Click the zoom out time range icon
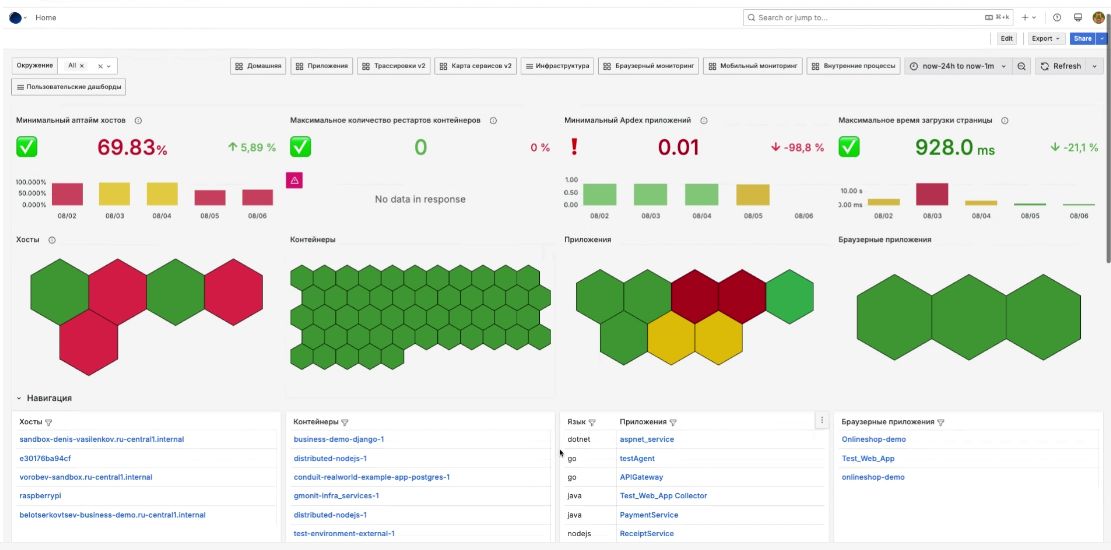 (x=1021, y=66)
